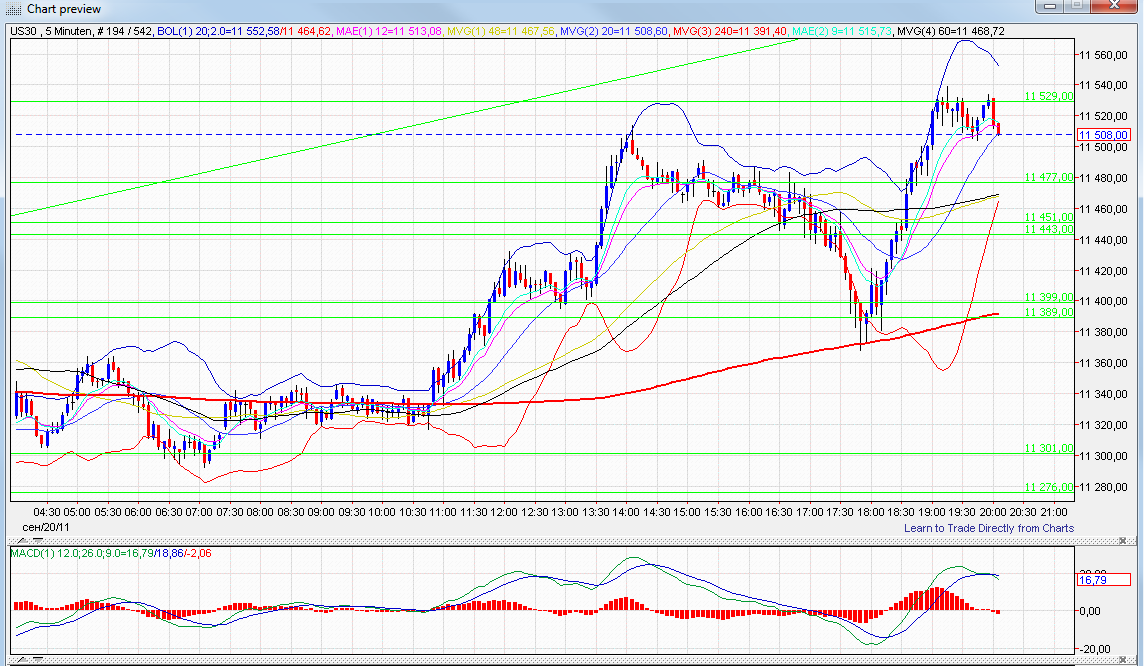Click the 21:00 time axis label

tap(1054, 513)
